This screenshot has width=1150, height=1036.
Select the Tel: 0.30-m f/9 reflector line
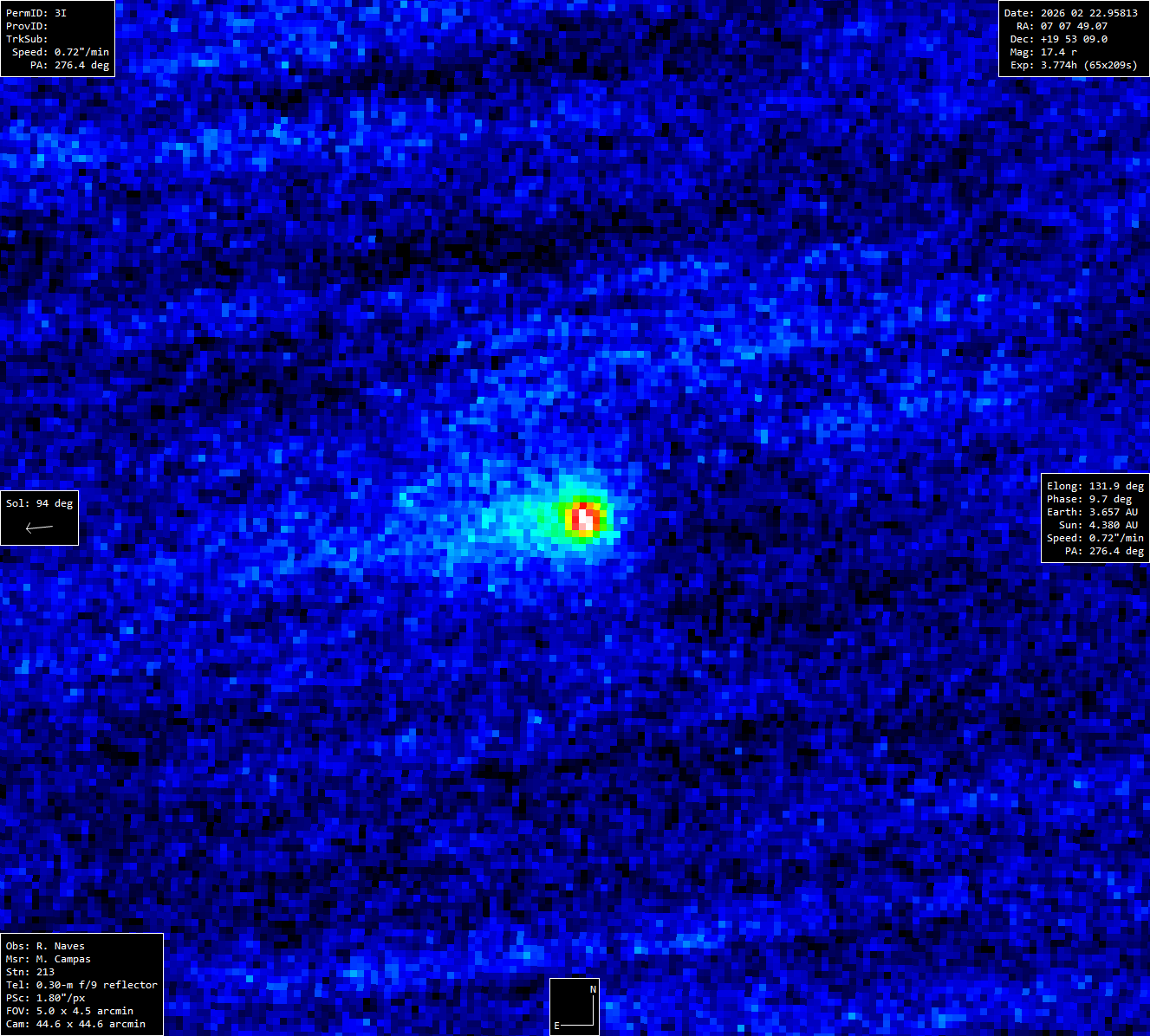pyautogui.click(x=81, y=985)
